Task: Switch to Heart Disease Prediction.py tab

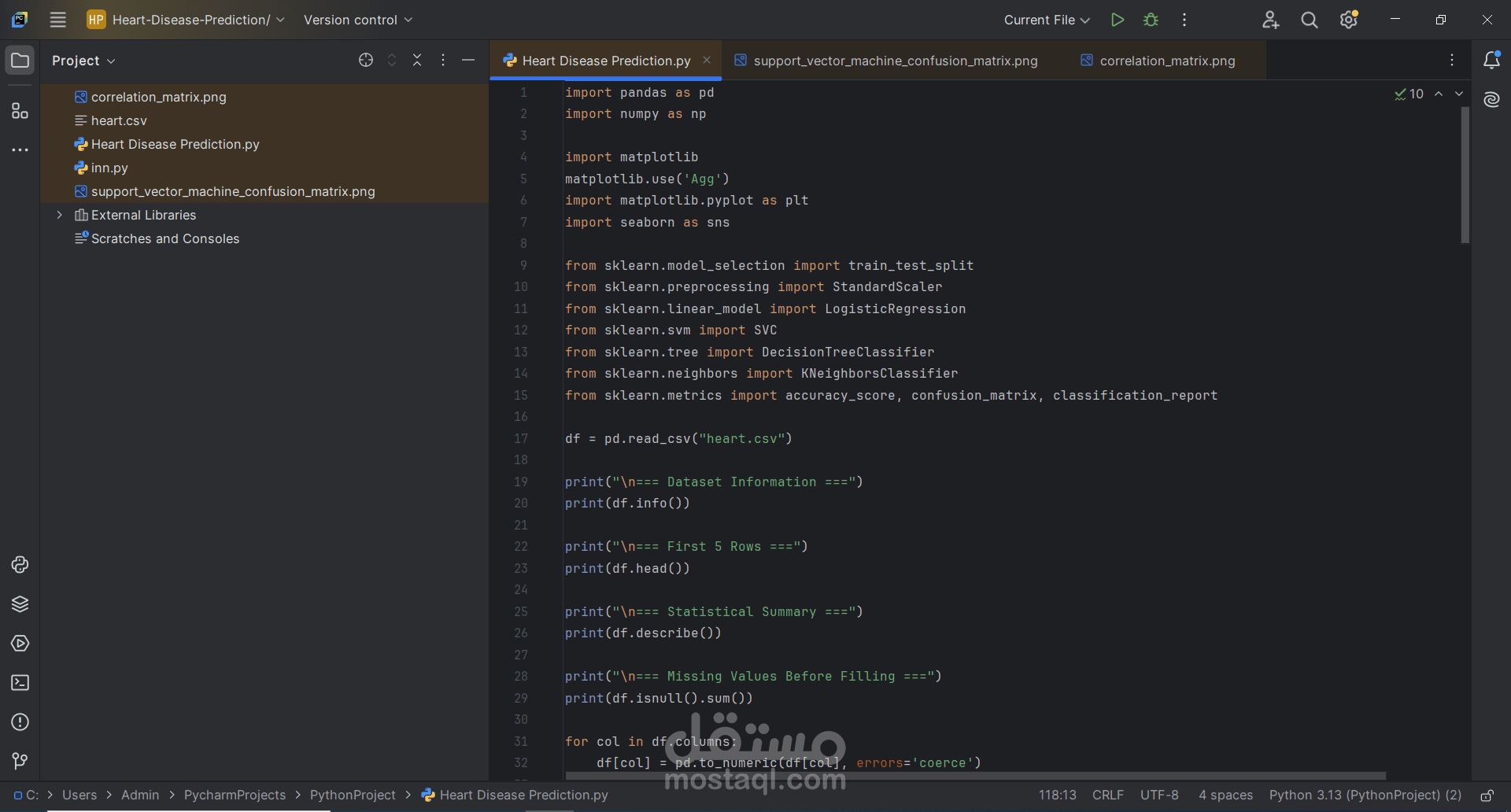Action: [606, 61]
